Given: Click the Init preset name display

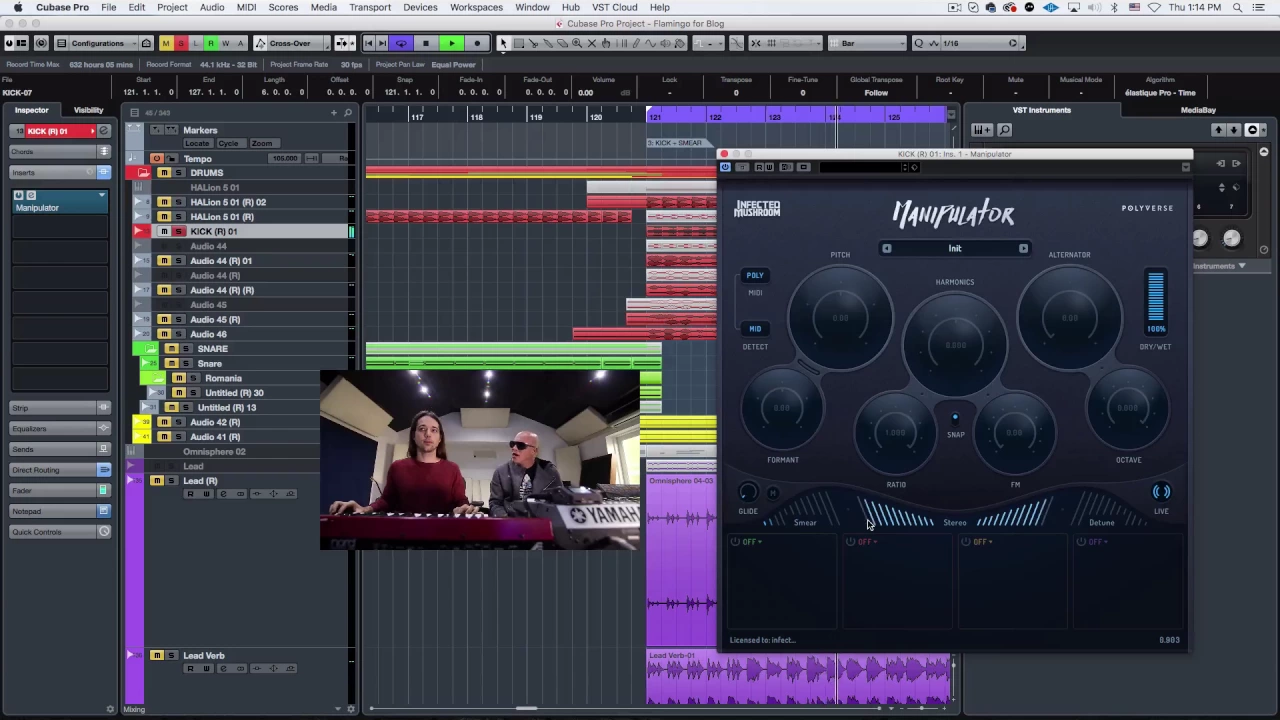Looking at the screenshot, I should [x=955, y=248].
